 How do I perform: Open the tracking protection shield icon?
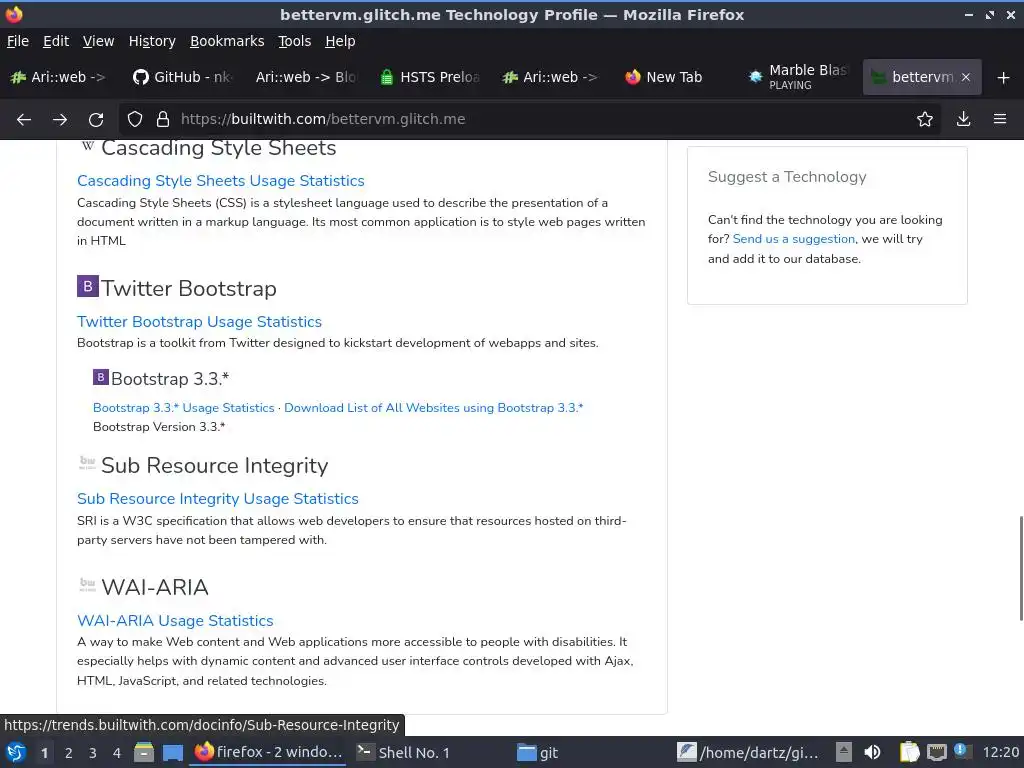[135, 120]
